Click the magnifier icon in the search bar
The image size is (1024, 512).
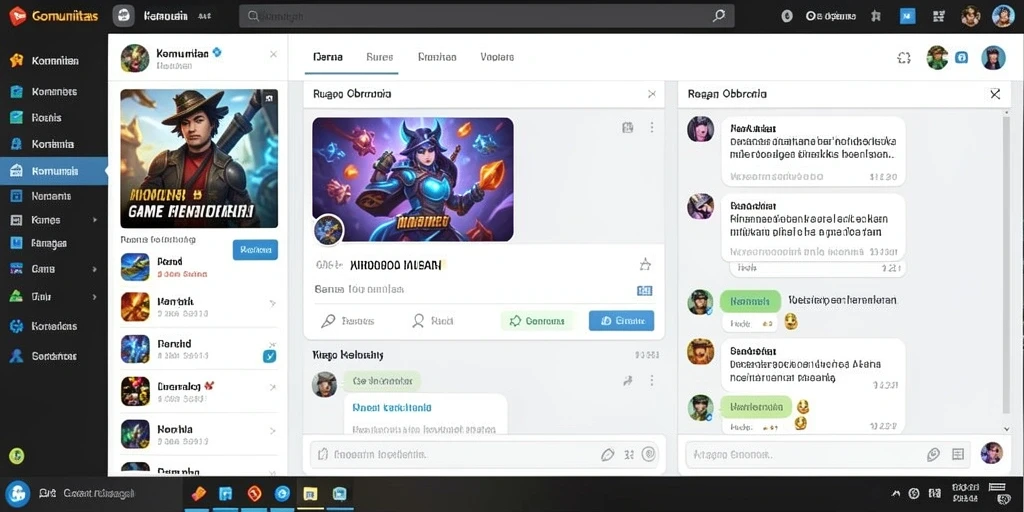click(718, 16)
